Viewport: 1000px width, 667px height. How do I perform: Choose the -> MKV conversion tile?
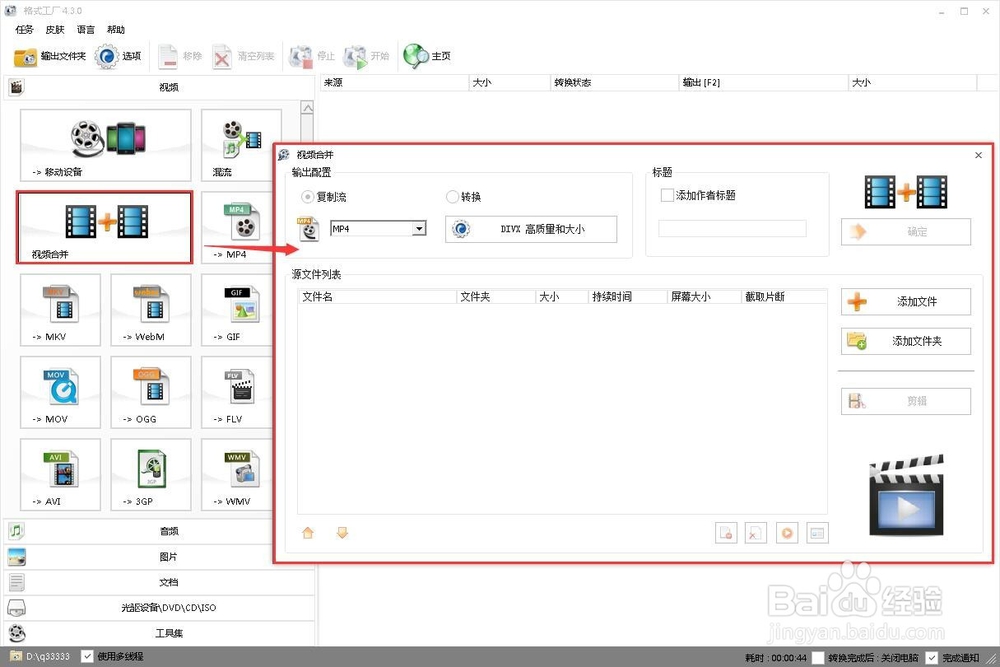tap(60, 310)
